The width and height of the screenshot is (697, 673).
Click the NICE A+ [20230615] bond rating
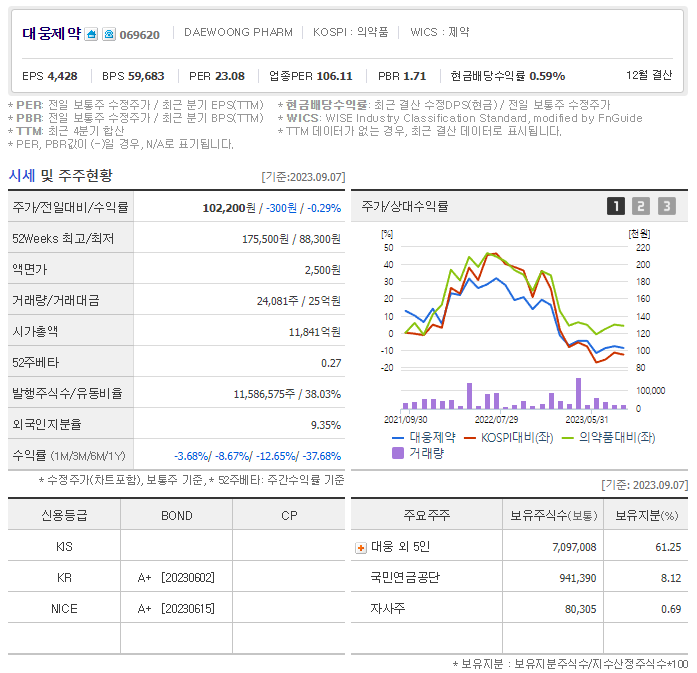[176, 609]
